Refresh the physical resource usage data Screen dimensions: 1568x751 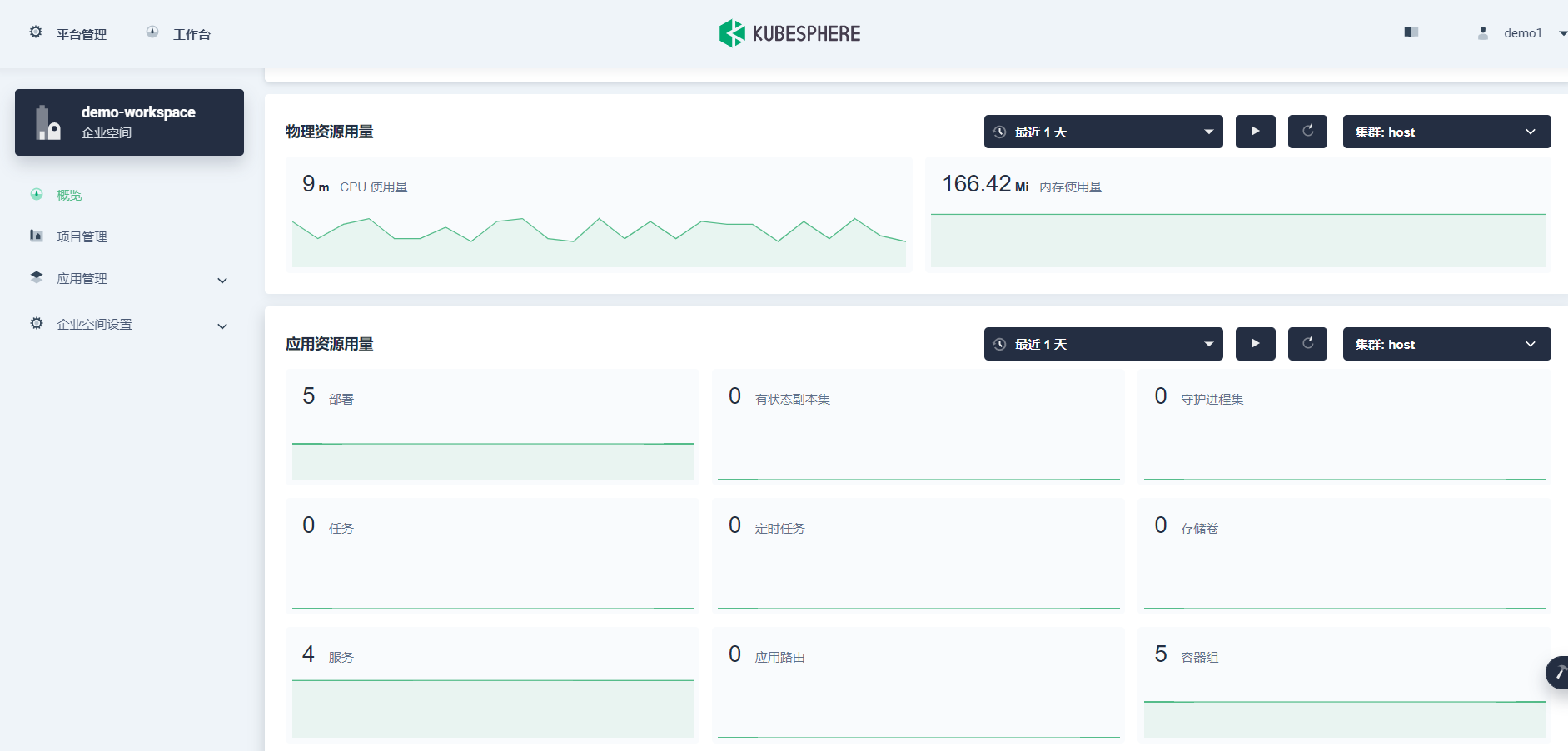tap(1307, 132)
